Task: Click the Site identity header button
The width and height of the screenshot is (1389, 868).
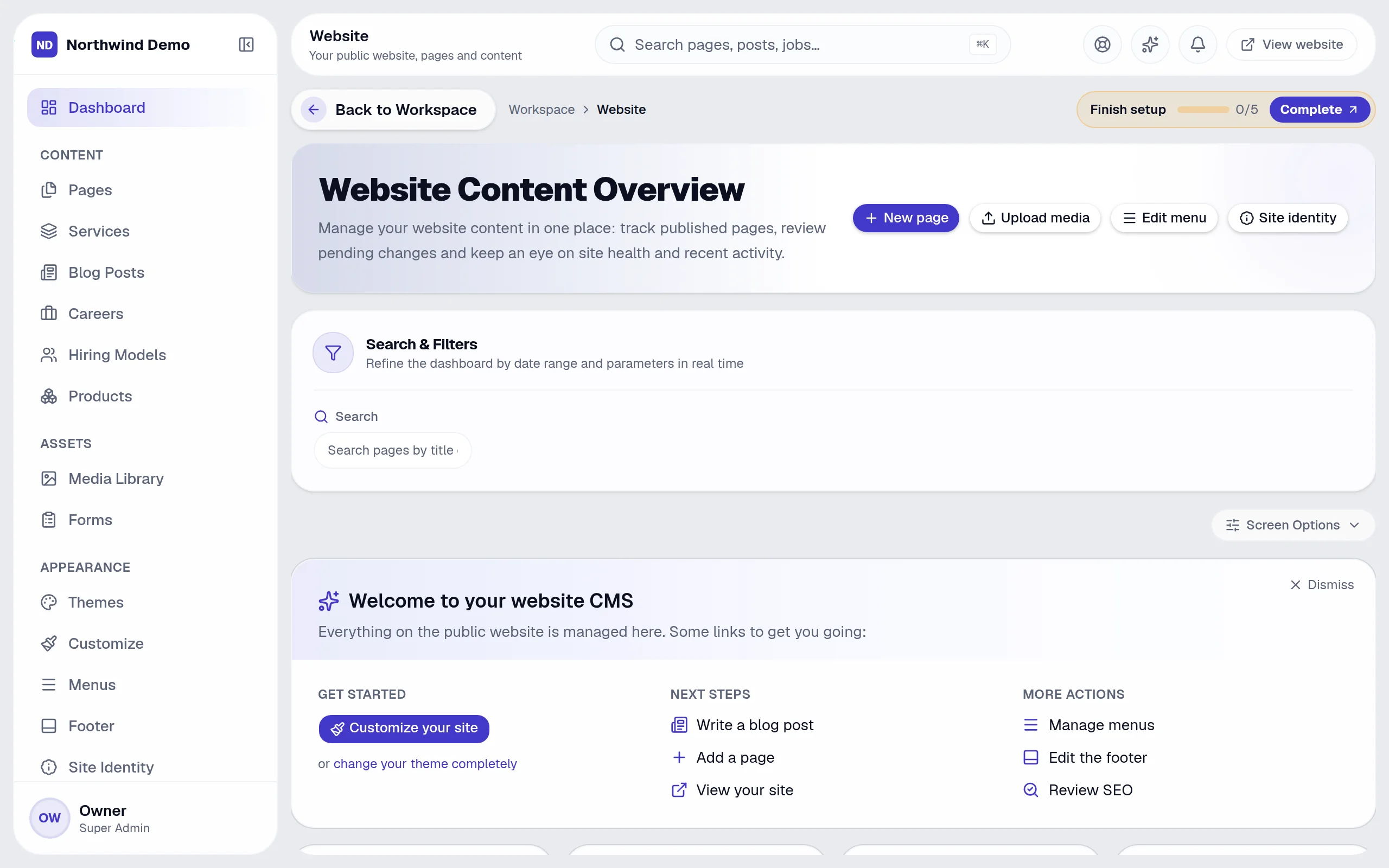Action: click(x=1288, y=218)
